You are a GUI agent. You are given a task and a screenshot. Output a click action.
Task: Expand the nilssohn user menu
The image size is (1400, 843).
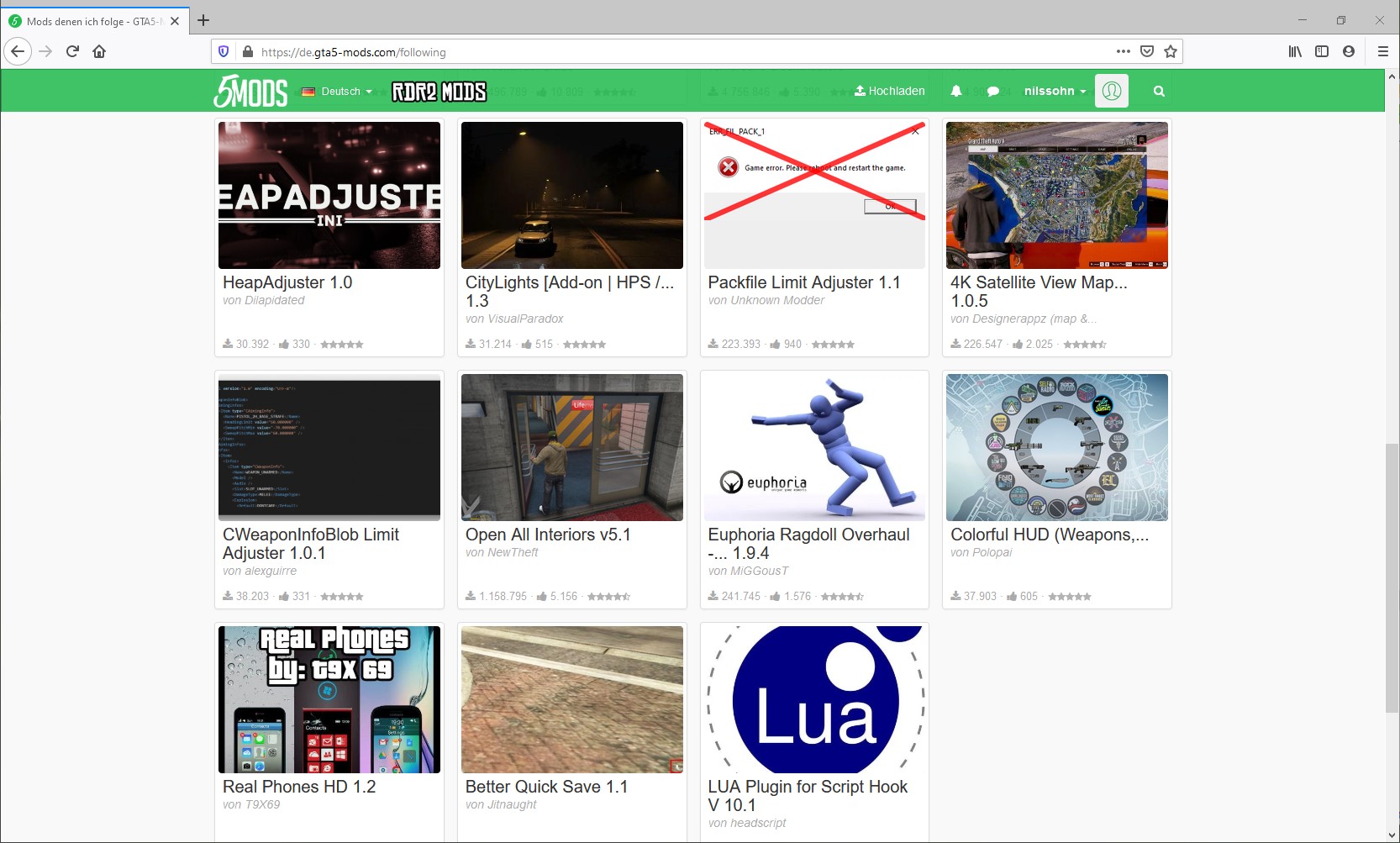click(x=1055, y=91)
